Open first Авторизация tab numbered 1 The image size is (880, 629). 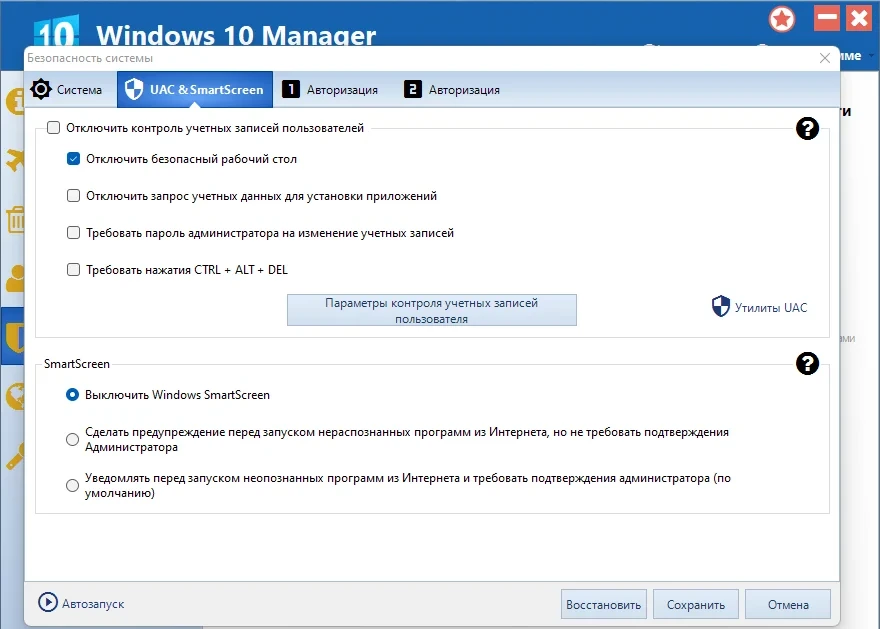(330, 90)
